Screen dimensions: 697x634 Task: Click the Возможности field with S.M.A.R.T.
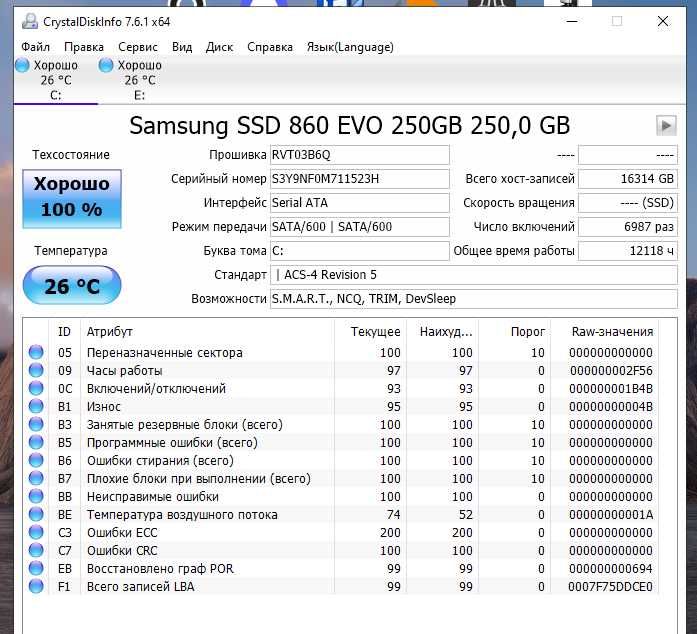tap(474, 299)
